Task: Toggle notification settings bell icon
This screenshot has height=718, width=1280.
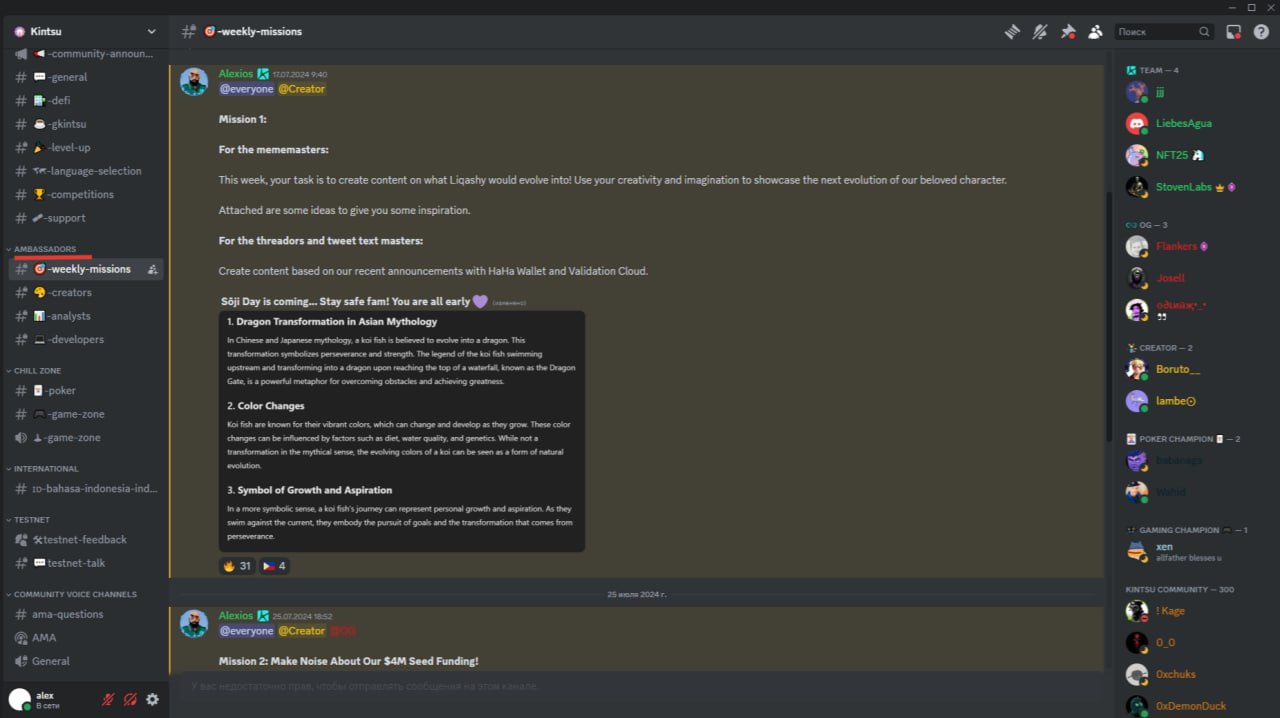Action: [x=1040, y=32]
